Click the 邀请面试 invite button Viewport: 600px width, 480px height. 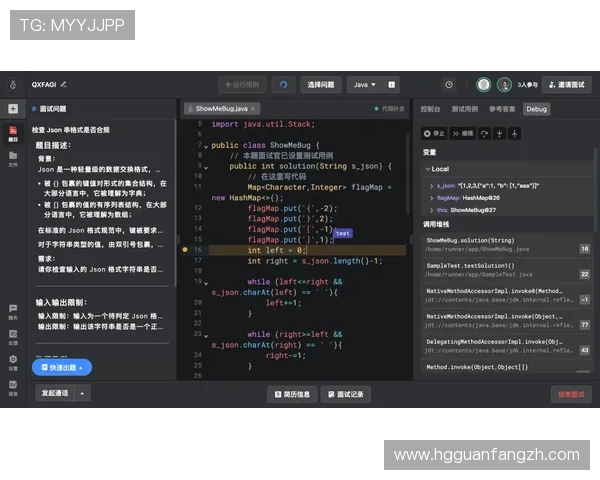pyautogui.click(x=567, y=85)
